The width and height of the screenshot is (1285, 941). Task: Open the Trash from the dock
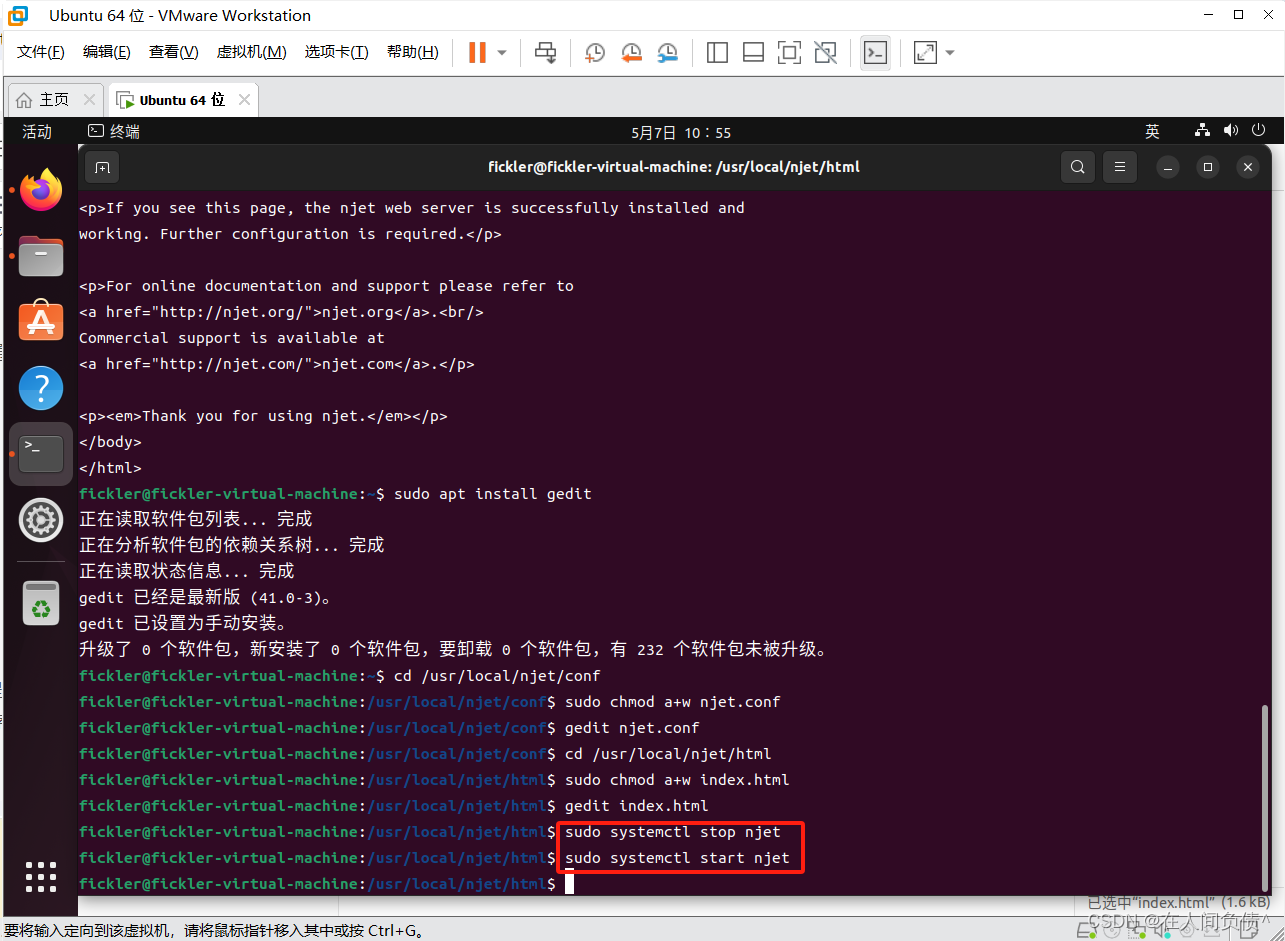(x=41, y=603)
